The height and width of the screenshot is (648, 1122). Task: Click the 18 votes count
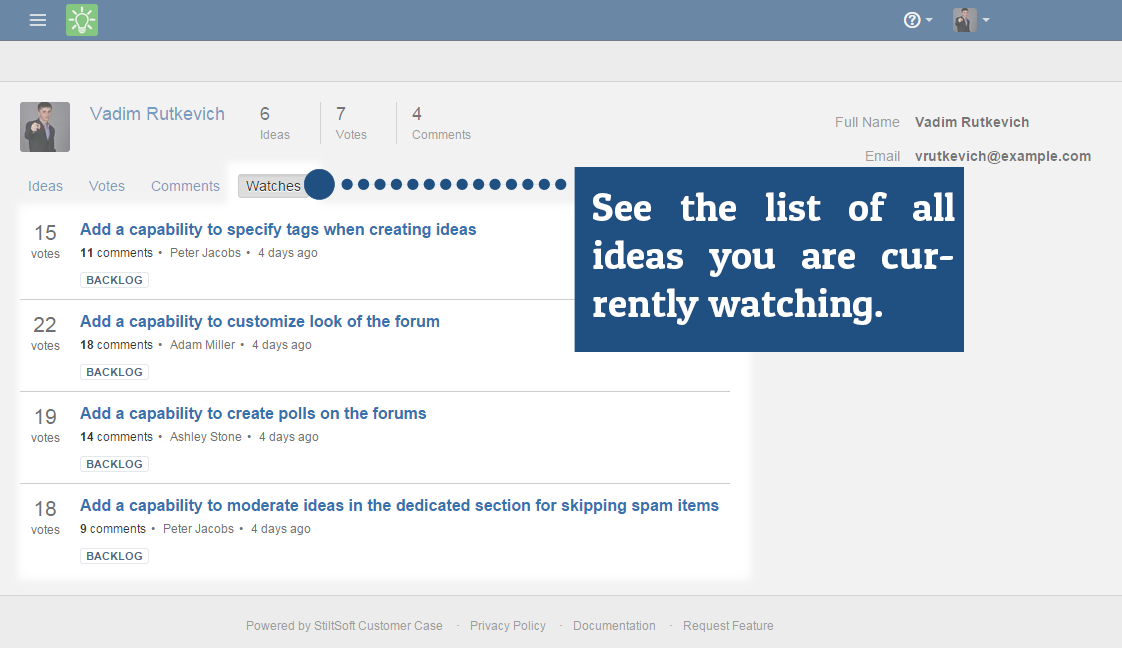pyautogui.click(x=45, y=517)
